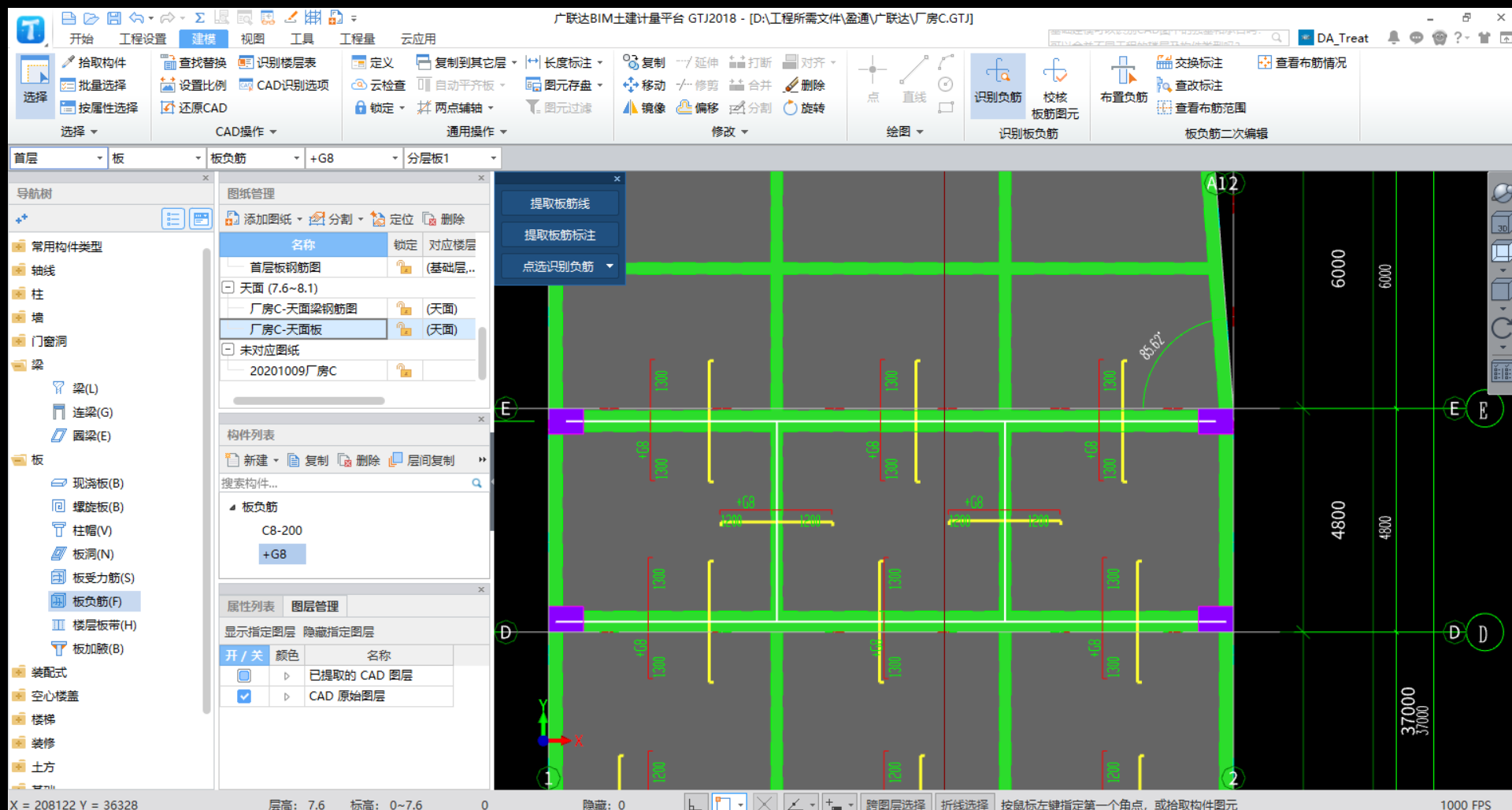Switch navigation tree to list view icon
This screenshot has height=810, width=1512.
coord(172,218)
